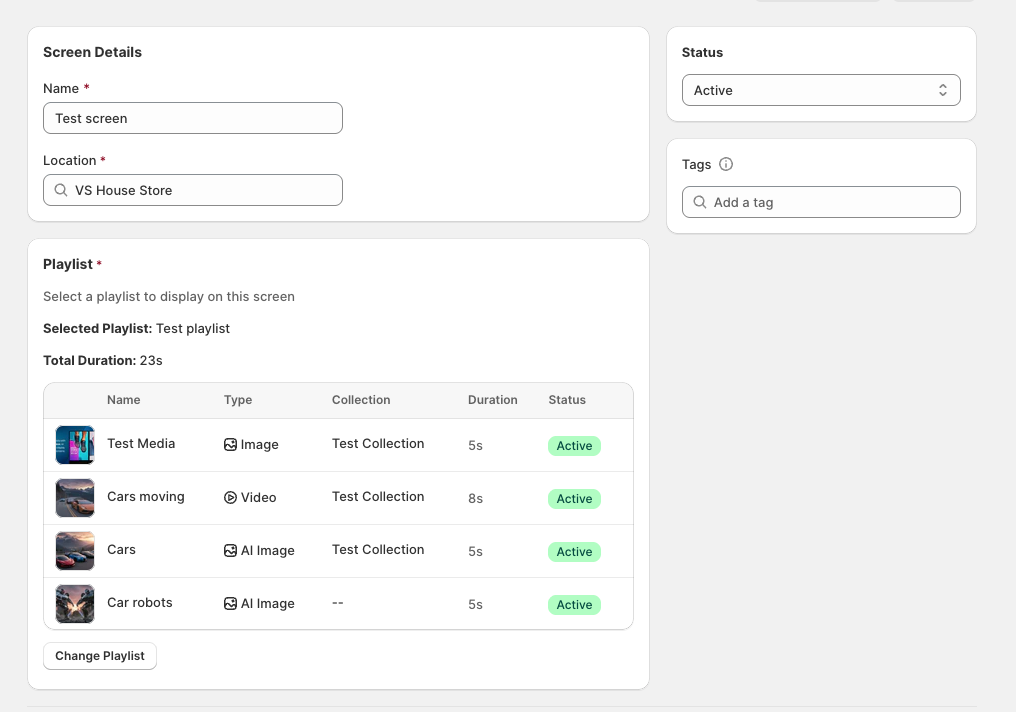Click the search icon in Add a tag field

(700, 202)
